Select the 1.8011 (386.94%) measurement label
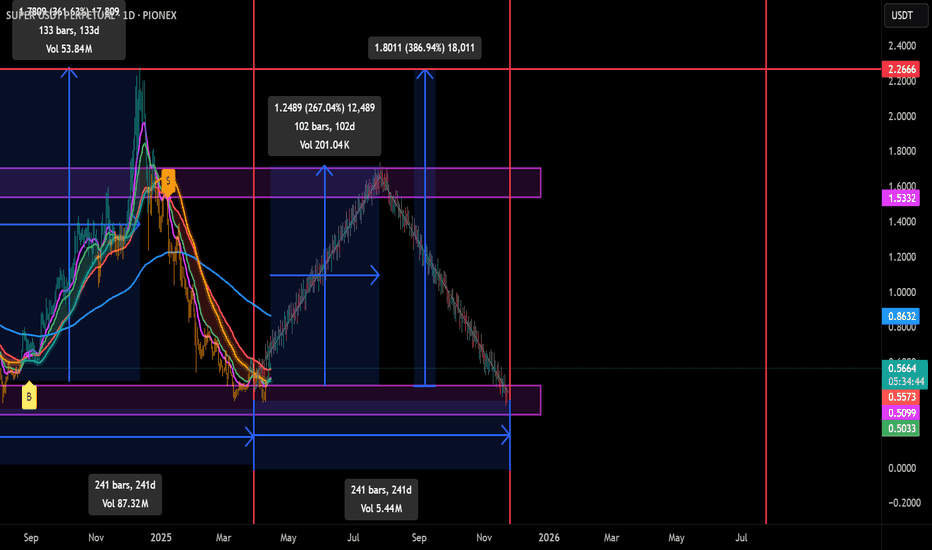This screenshot has width=932, height=550. [x=424, y=48]
